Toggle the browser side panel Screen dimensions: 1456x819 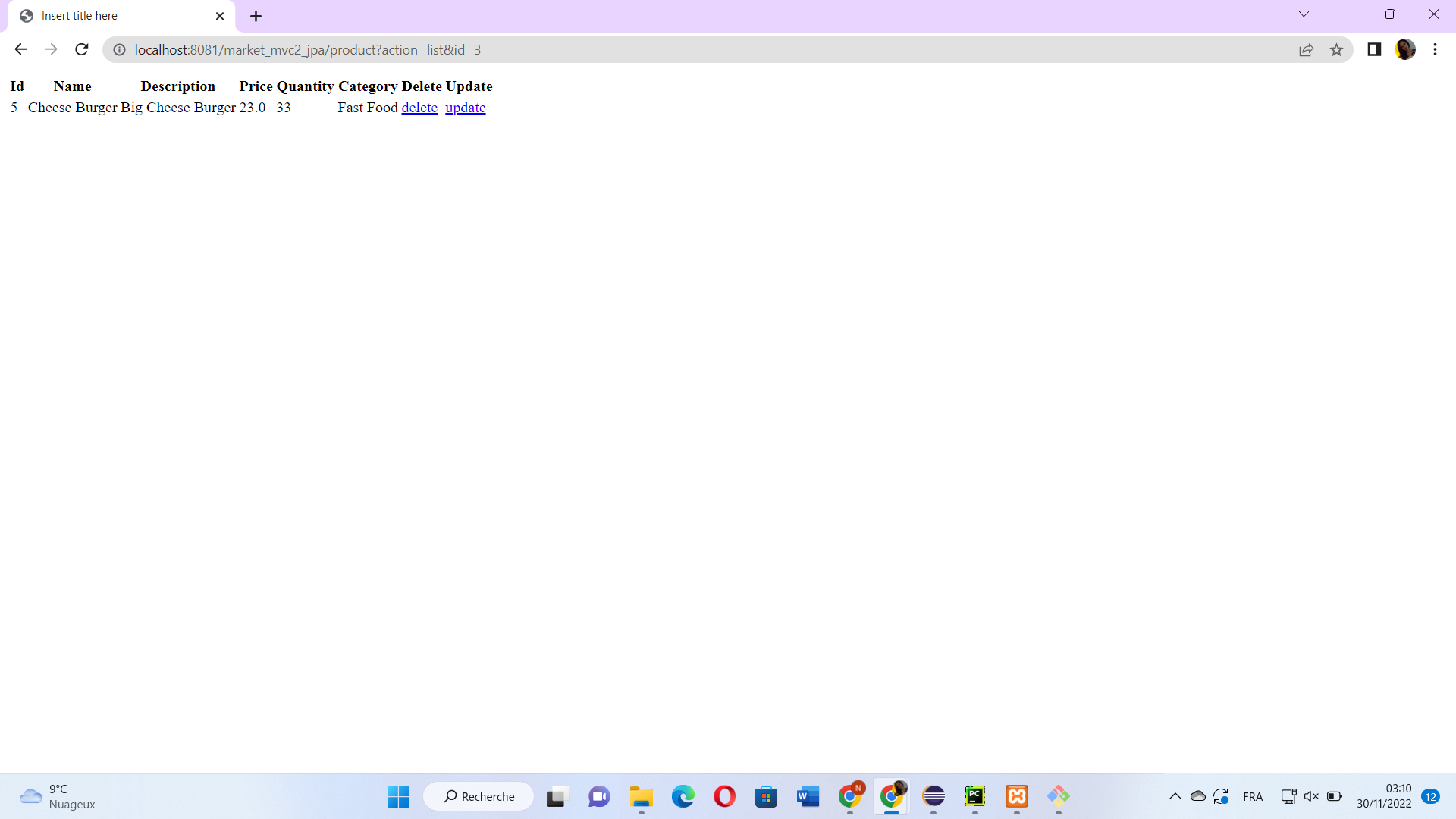[1374, 49]
